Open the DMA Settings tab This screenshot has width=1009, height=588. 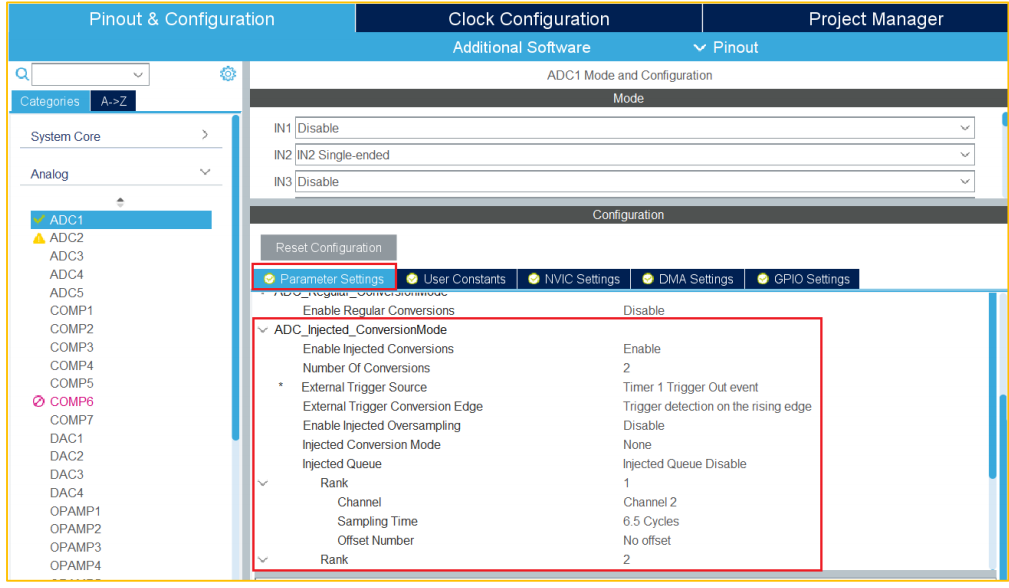tap(688, 279)
